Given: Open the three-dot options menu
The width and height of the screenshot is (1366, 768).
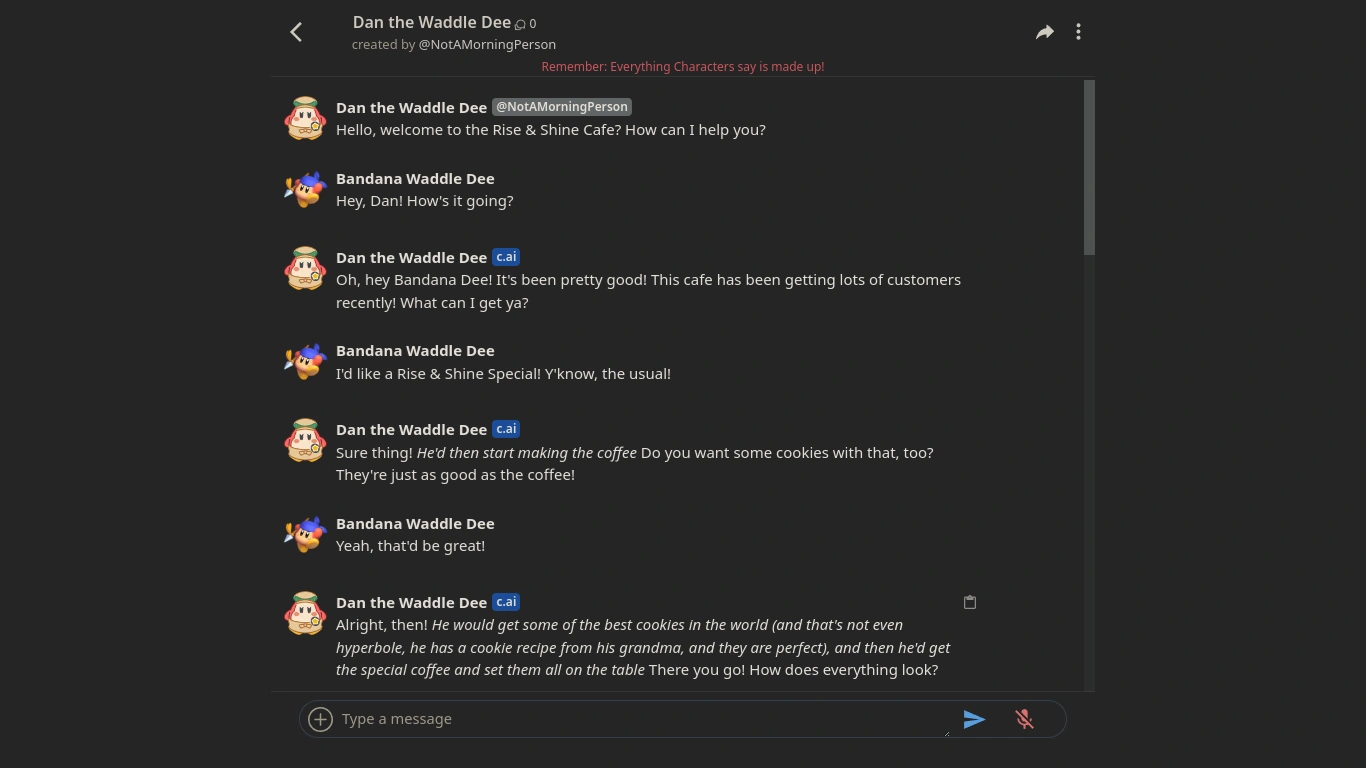Looking at the screenshot, I should pos(1078,32).
